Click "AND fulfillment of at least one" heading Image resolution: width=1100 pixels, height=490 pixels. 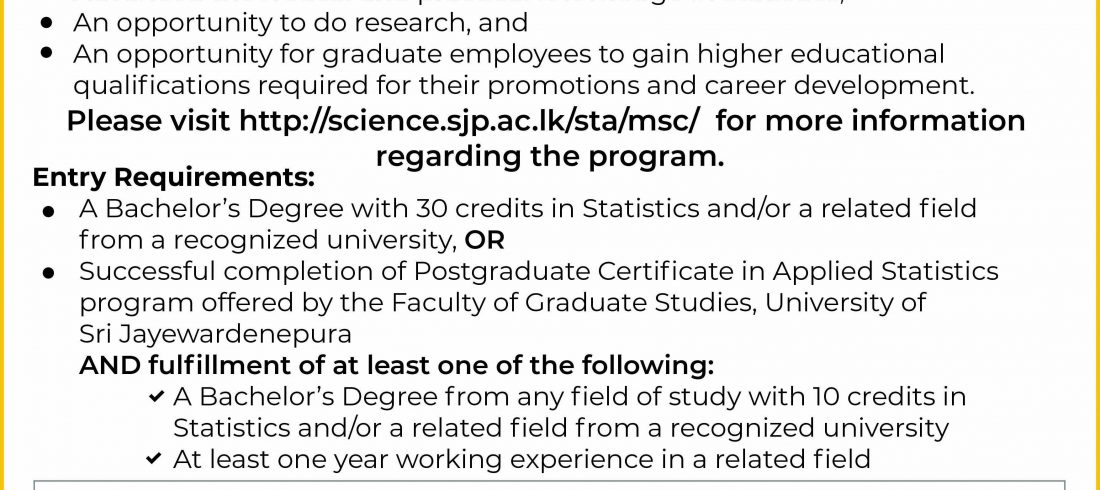click(396, 365)
